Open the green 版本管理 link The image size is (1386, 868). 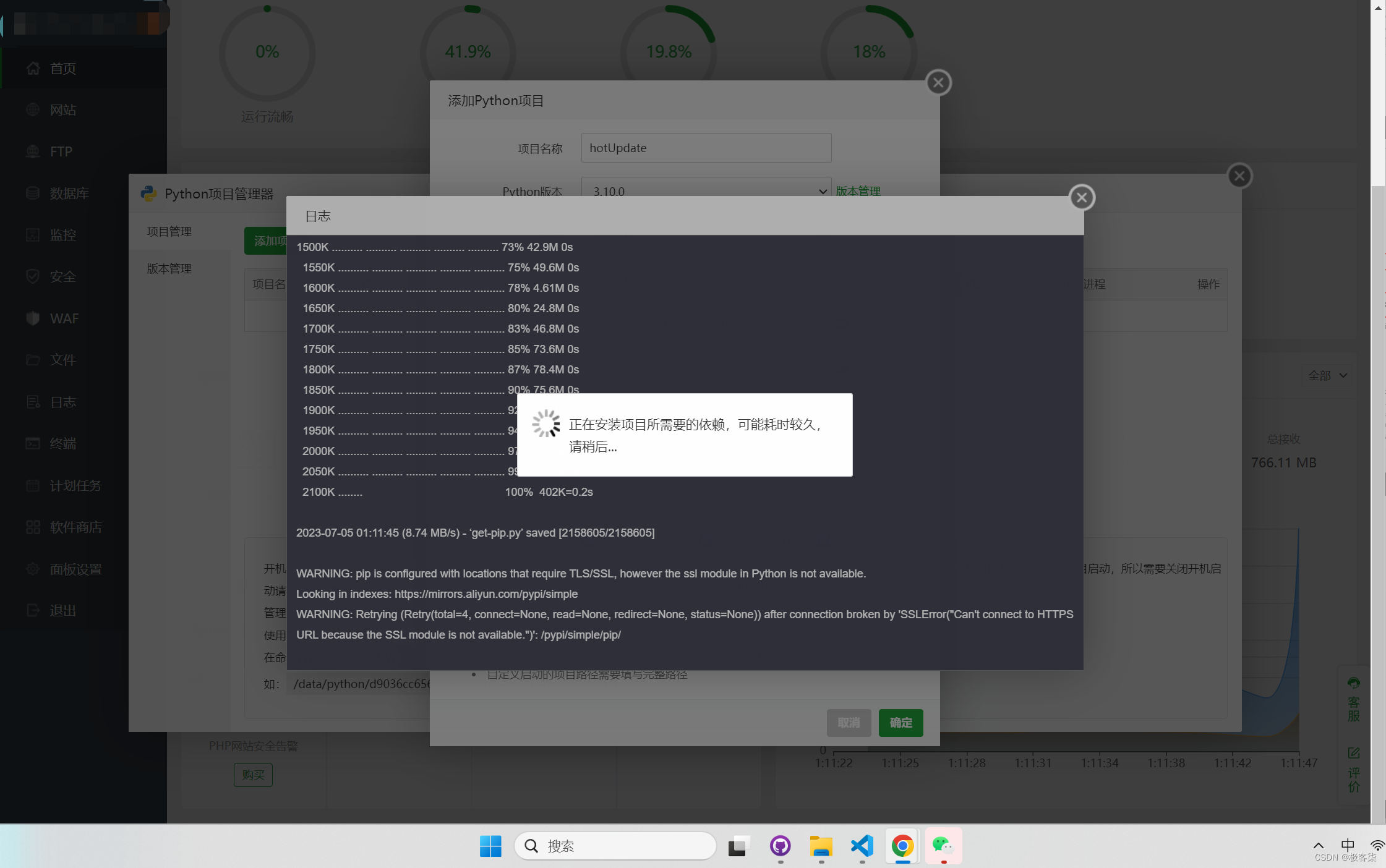[x=858, y=191]
